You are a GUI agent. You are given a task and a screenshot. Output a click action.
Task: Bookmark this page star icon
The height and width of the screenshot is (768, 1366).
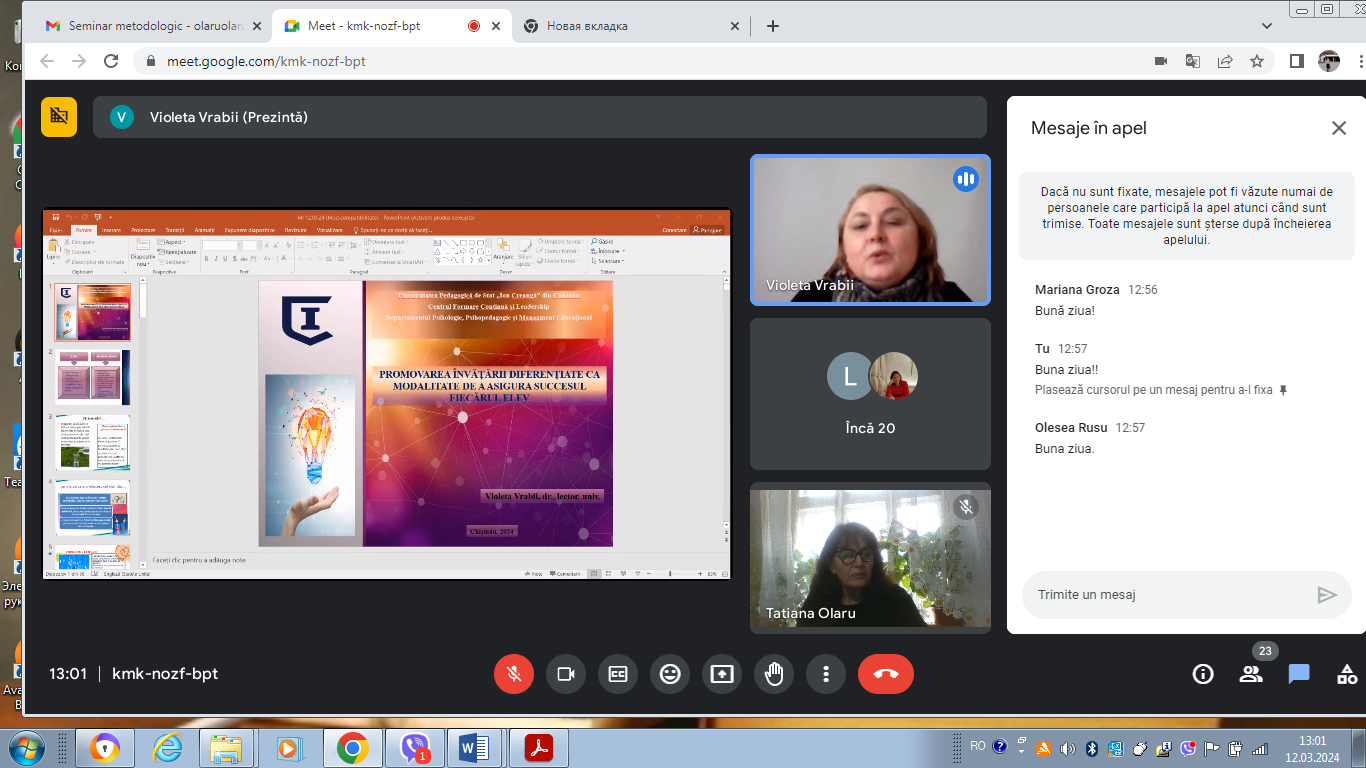(1257, 61)
